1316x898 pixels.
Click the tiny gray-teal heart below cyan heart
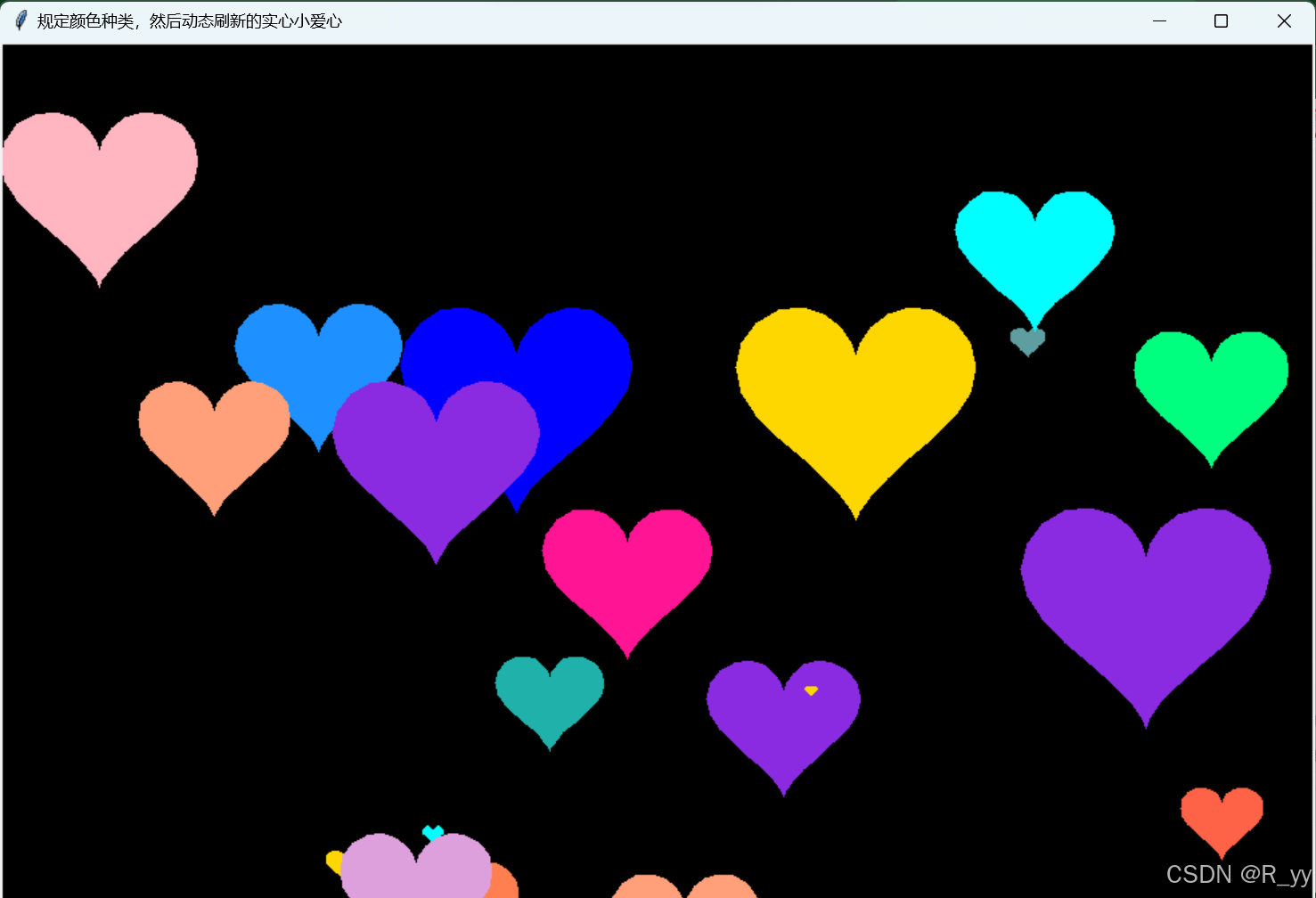click(x=1027, y=340)
